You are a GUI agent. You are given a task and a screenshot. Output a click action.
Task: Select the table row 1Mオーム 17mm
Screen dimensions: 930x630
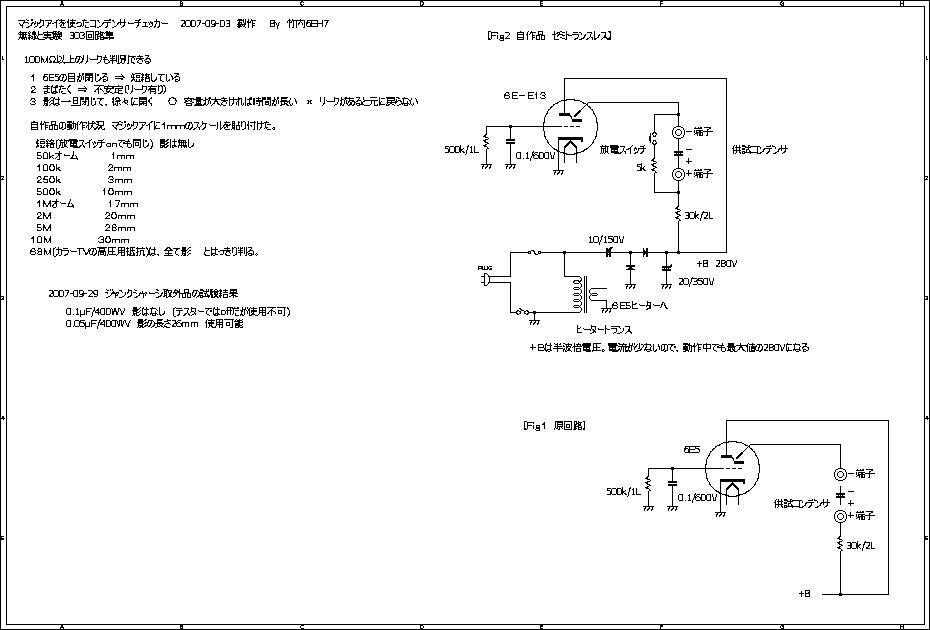87,203
